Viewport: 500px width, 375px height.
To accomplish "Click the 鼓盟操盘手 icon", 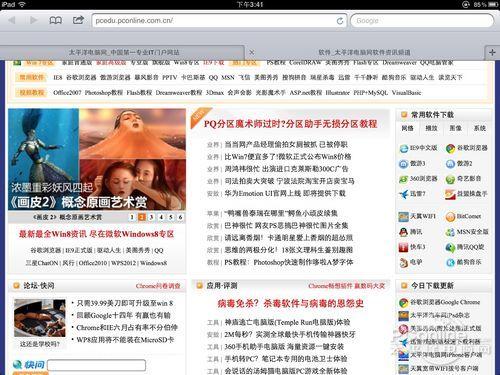I will pos(450,194).
